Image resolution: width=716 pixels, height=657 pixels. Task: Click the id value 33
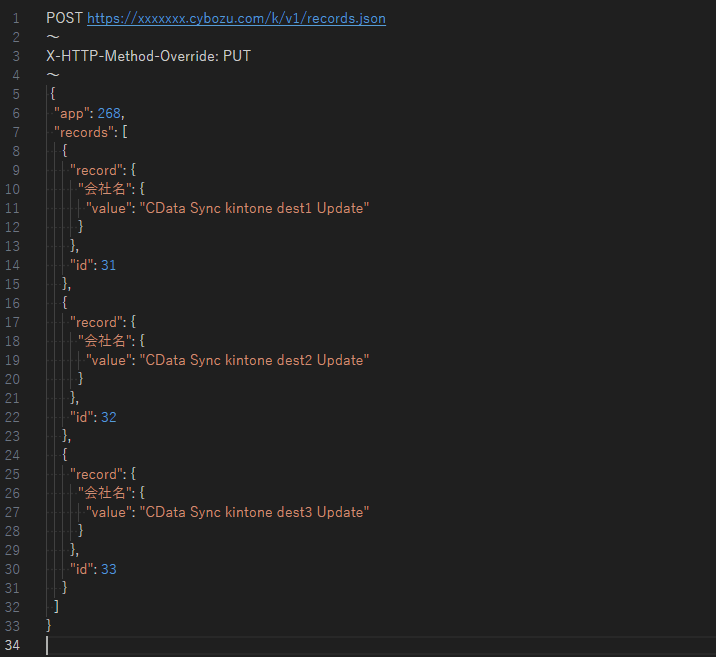109,569
